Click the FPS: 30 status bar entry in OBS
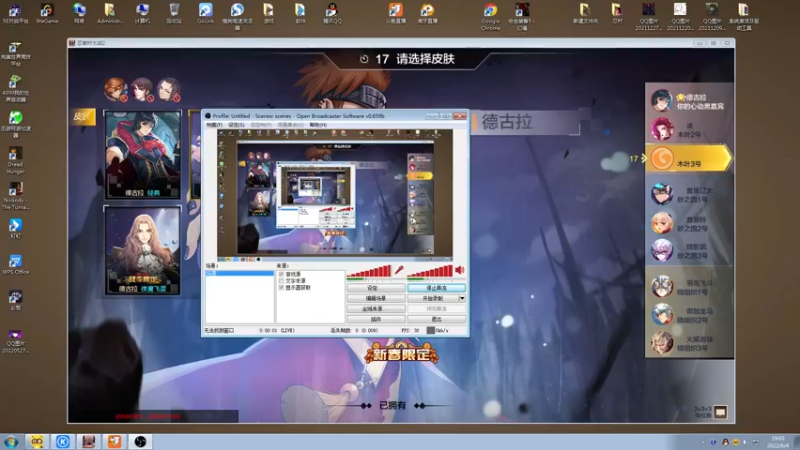 pos(410,331)
